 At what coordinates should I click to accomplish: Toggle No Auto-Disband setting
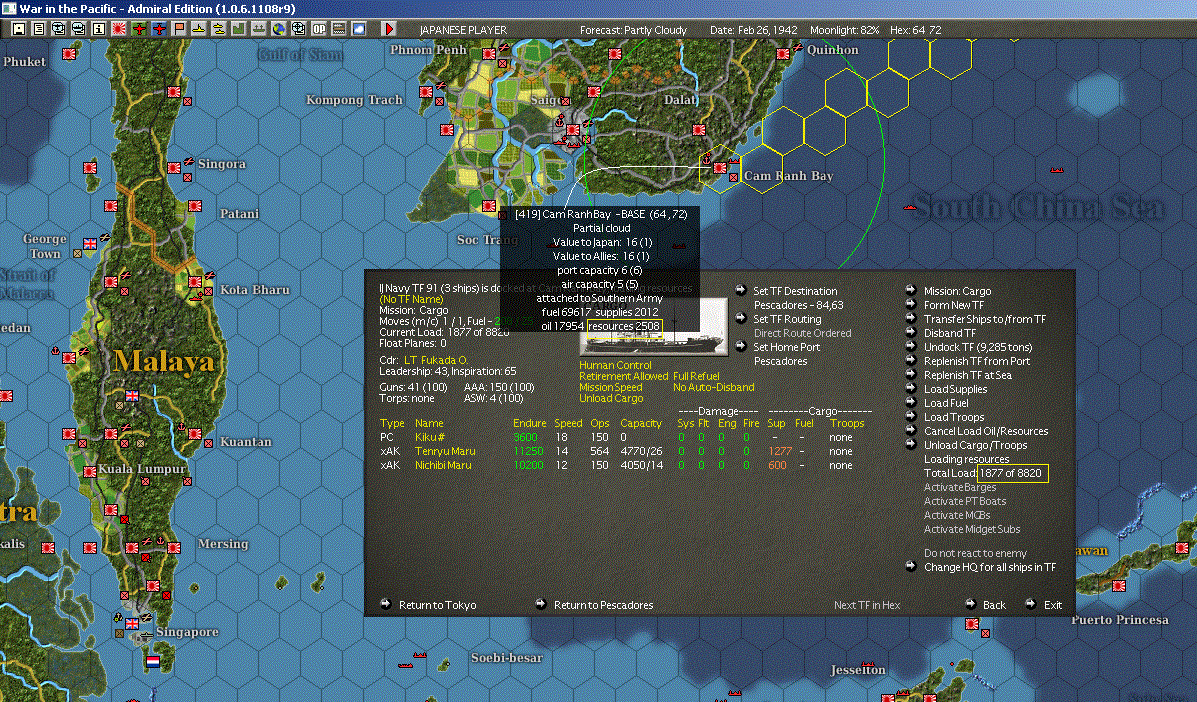click(714, 388)
